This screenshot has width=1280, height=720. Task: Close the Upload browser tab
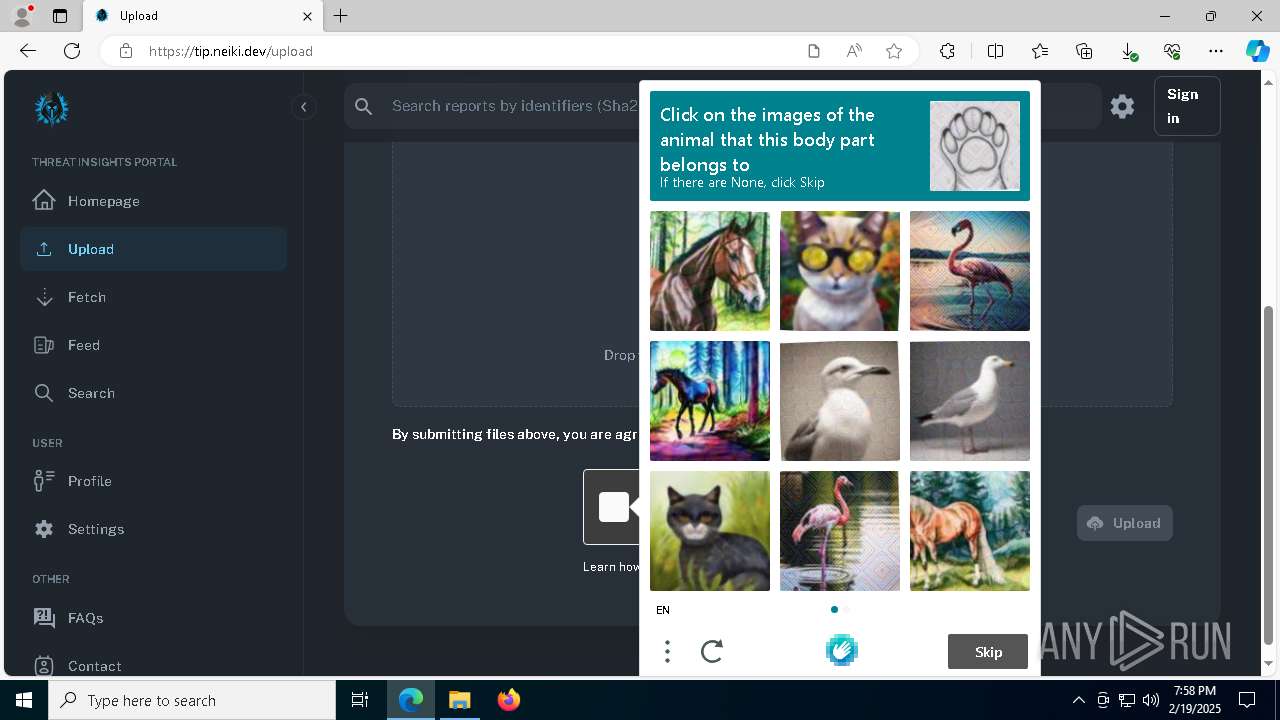click(308, 16)
